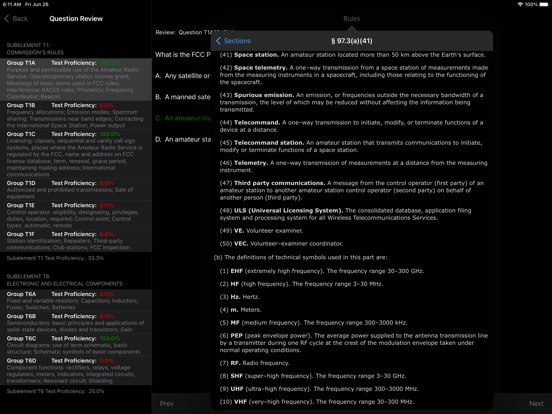
Task: Click the '(48) ULS (Universal Licensing System).' definition
Action: coord(345,214)
